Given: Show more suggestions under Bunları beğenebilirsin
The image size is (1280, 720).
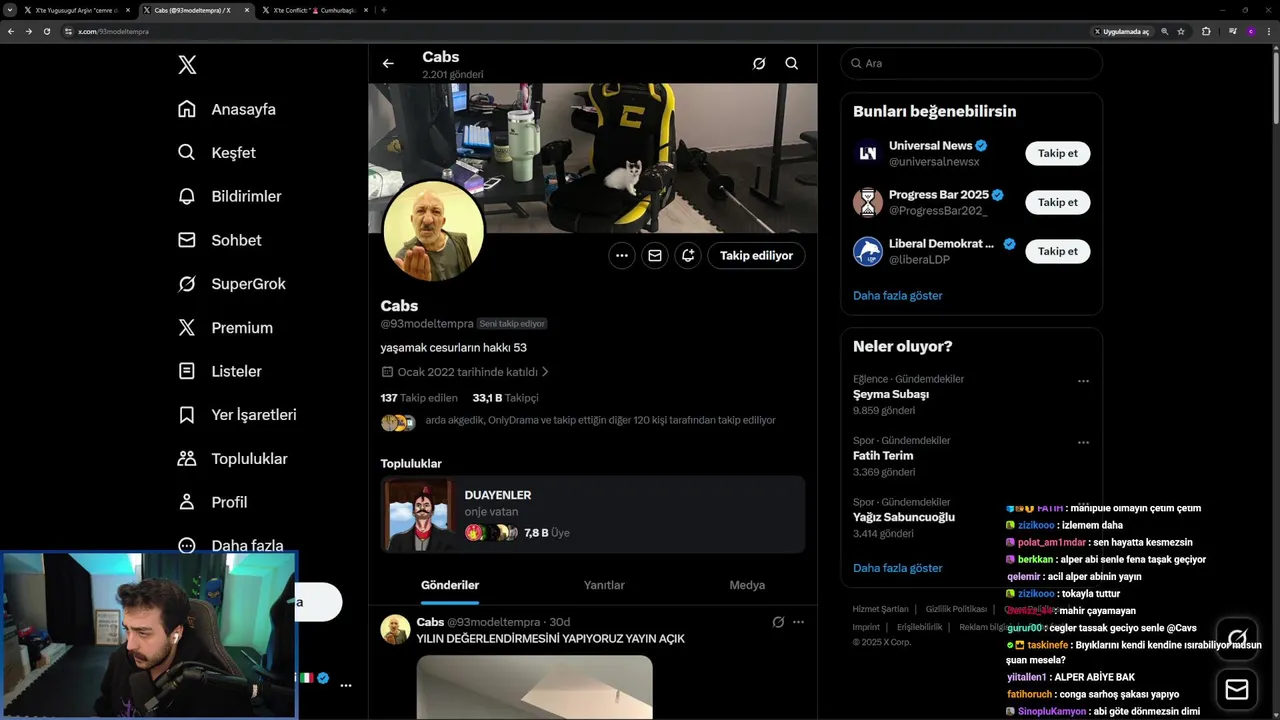Looking at the screenshot, I should point(898,296).
